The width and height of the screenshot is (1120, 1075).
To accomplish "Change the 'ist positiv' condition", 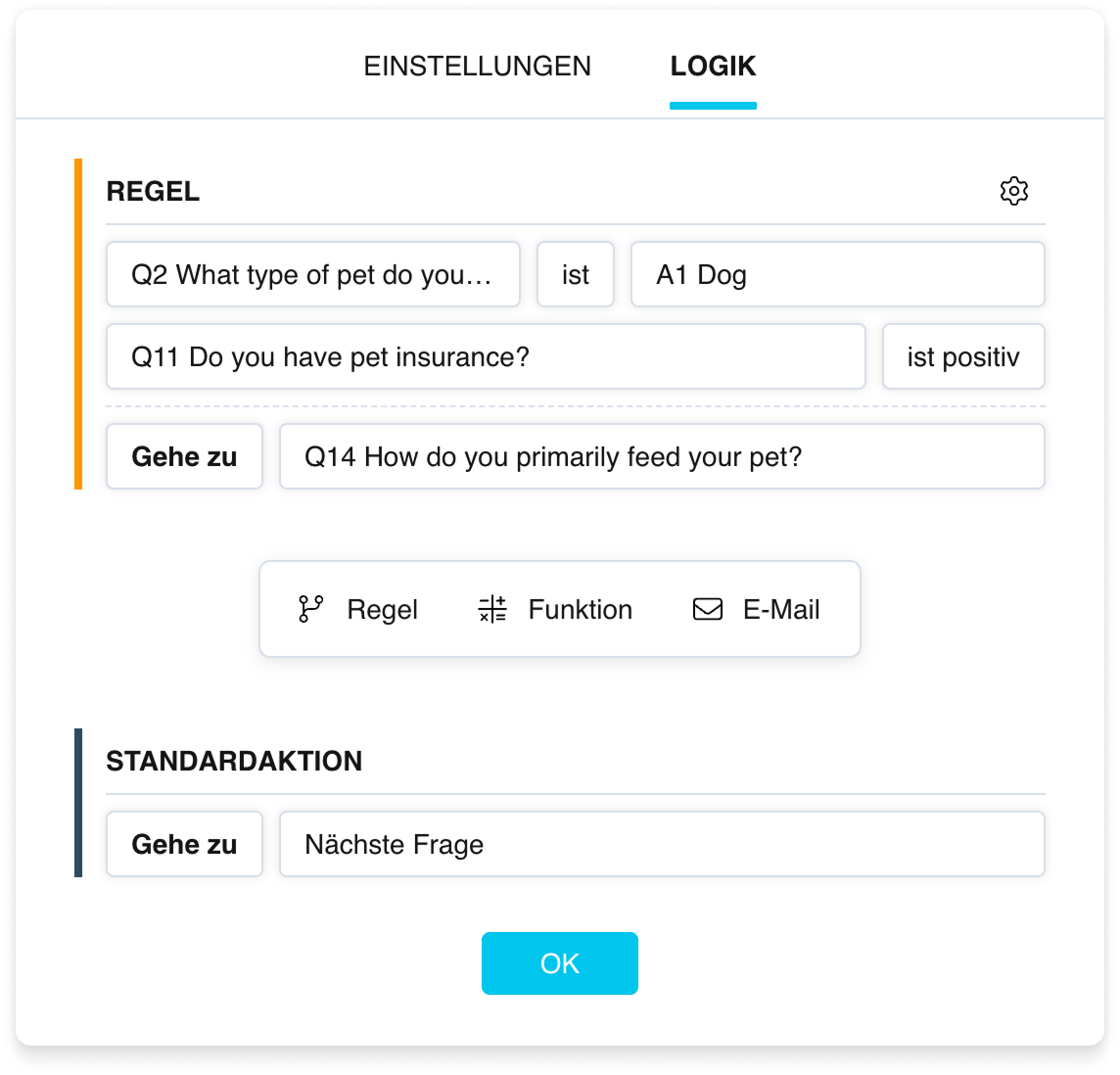I will [x=963, y=356].
